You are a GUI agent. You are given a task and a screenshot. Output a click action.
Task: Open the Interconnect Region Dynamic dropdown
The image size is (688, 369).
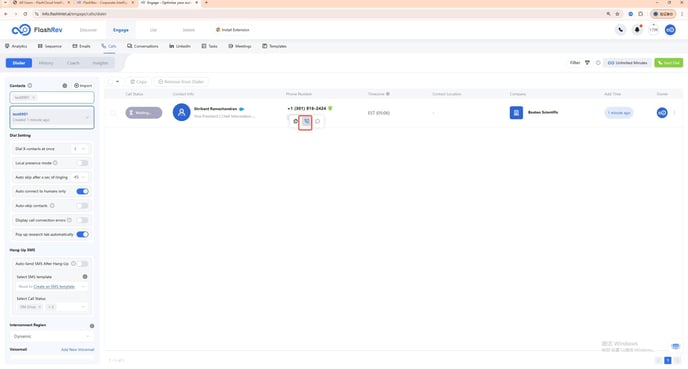click(x=52, y=336)
